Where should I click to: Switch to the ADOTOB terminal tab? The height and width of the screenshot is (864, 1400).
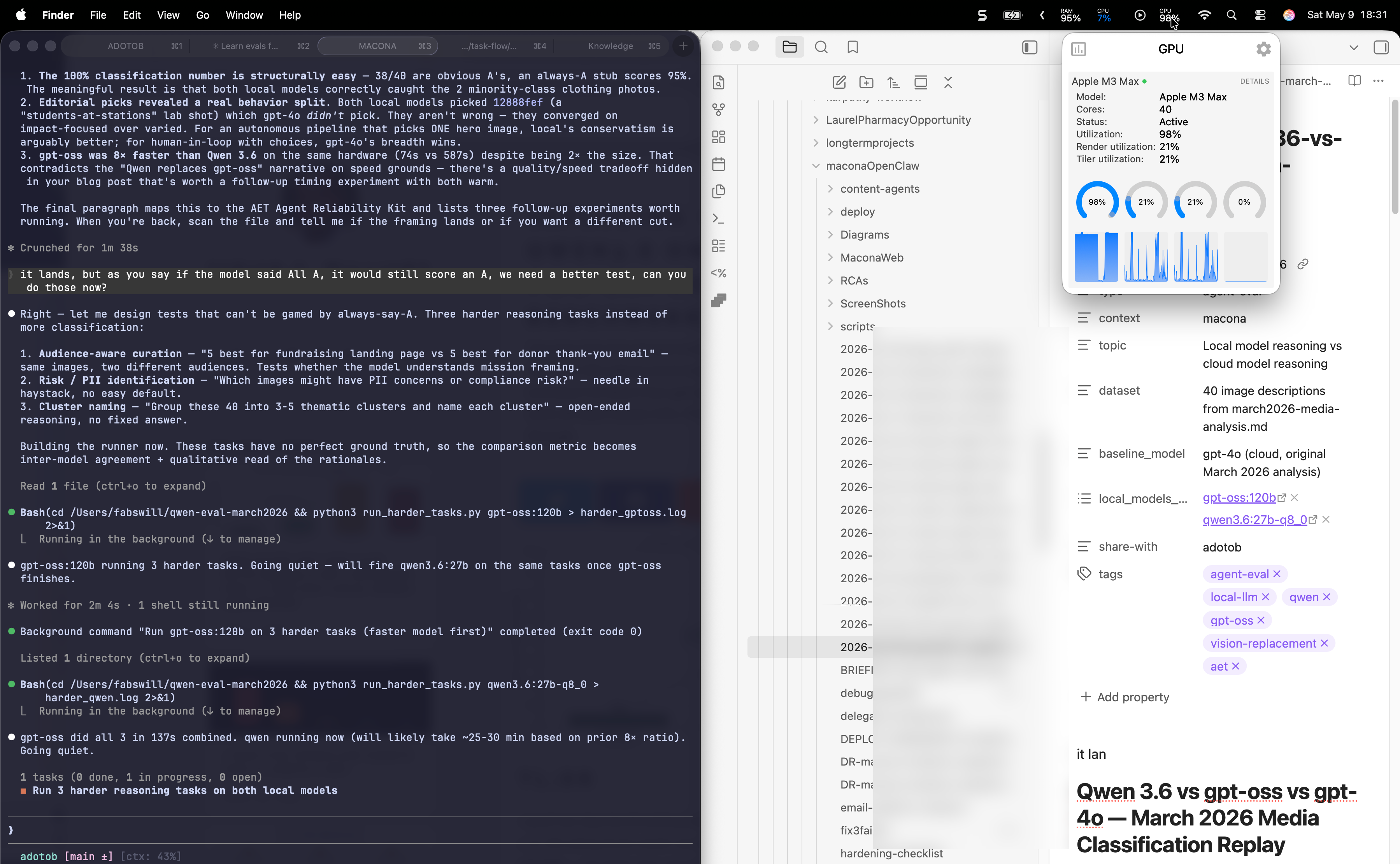126,46
